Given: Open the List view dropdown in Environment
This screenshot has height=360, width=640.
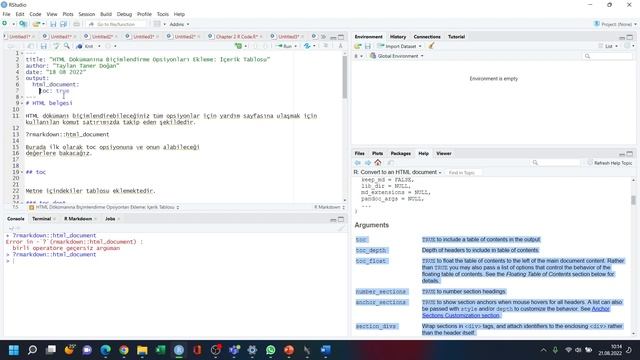Looking at the screenshot, I should (x=608, y=46).
